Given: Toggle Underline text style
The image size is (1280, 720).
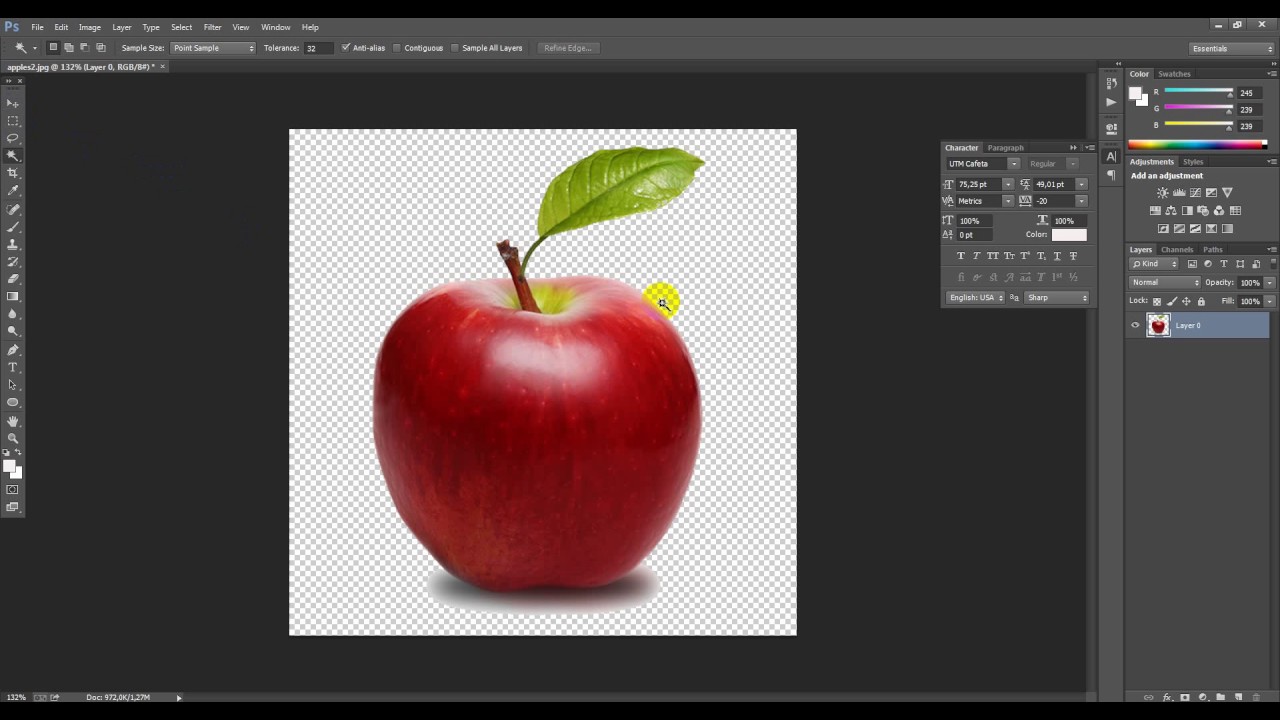Looking at the screenshot, I should (x=1057, y=256).
